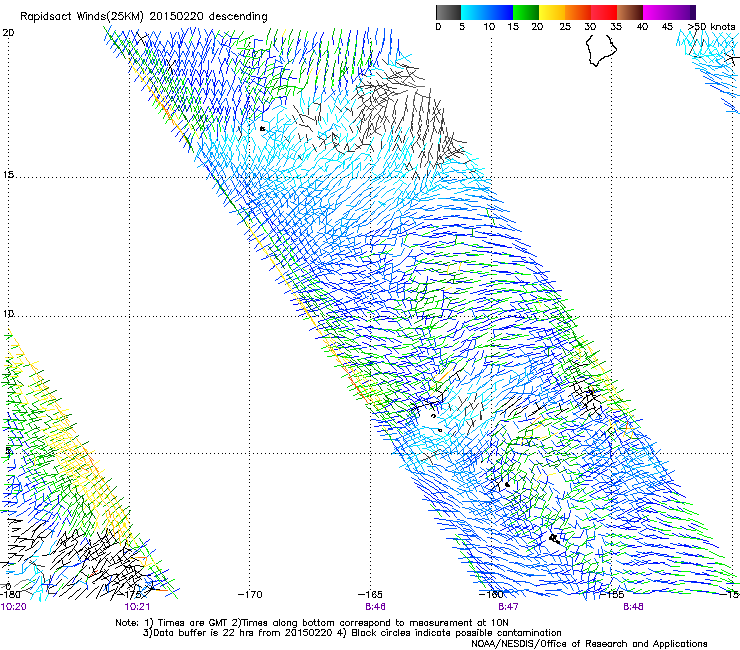
Task: Click the cyan-to-blue 5–15 knots legend segment
Action: tap(487, 12)
